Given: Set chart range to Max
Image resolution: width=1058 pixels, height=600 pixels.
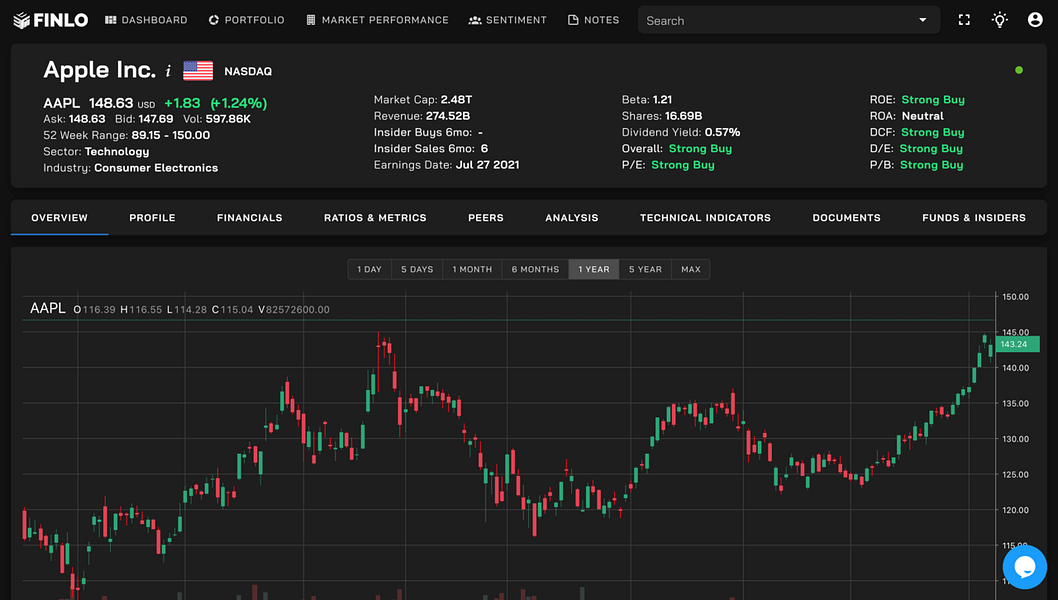Looking at the screenshot, I should click(x=691, y=269).
